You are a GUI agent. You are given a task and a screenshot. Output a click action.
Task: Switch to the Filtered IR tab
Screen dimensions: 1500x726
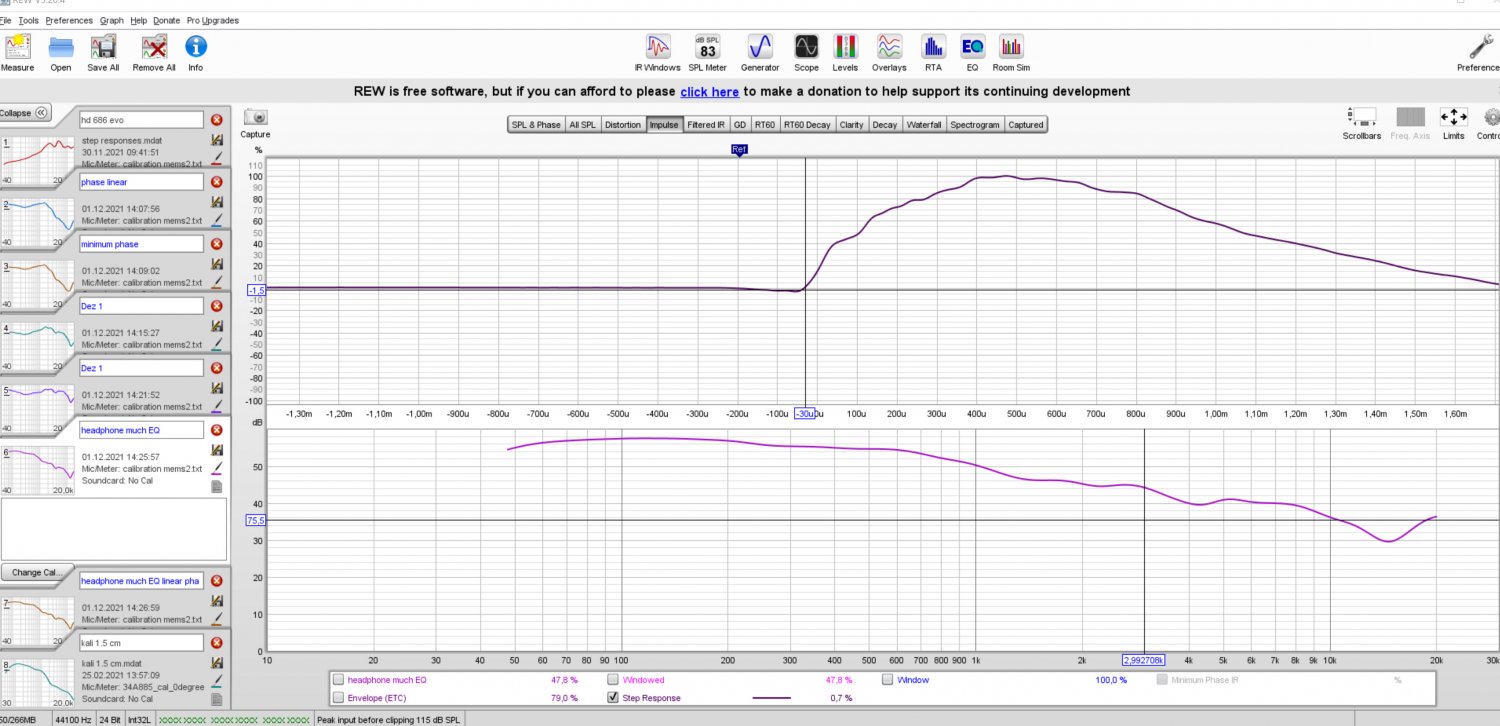(x=706, y=125)
